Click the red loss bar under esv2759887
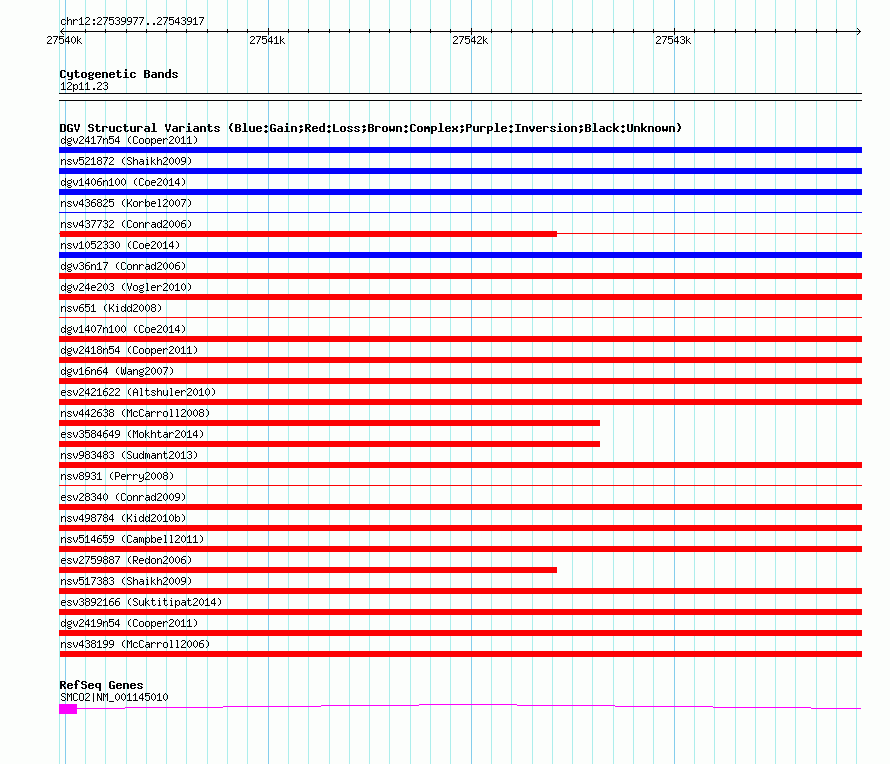 pos(308,570)
